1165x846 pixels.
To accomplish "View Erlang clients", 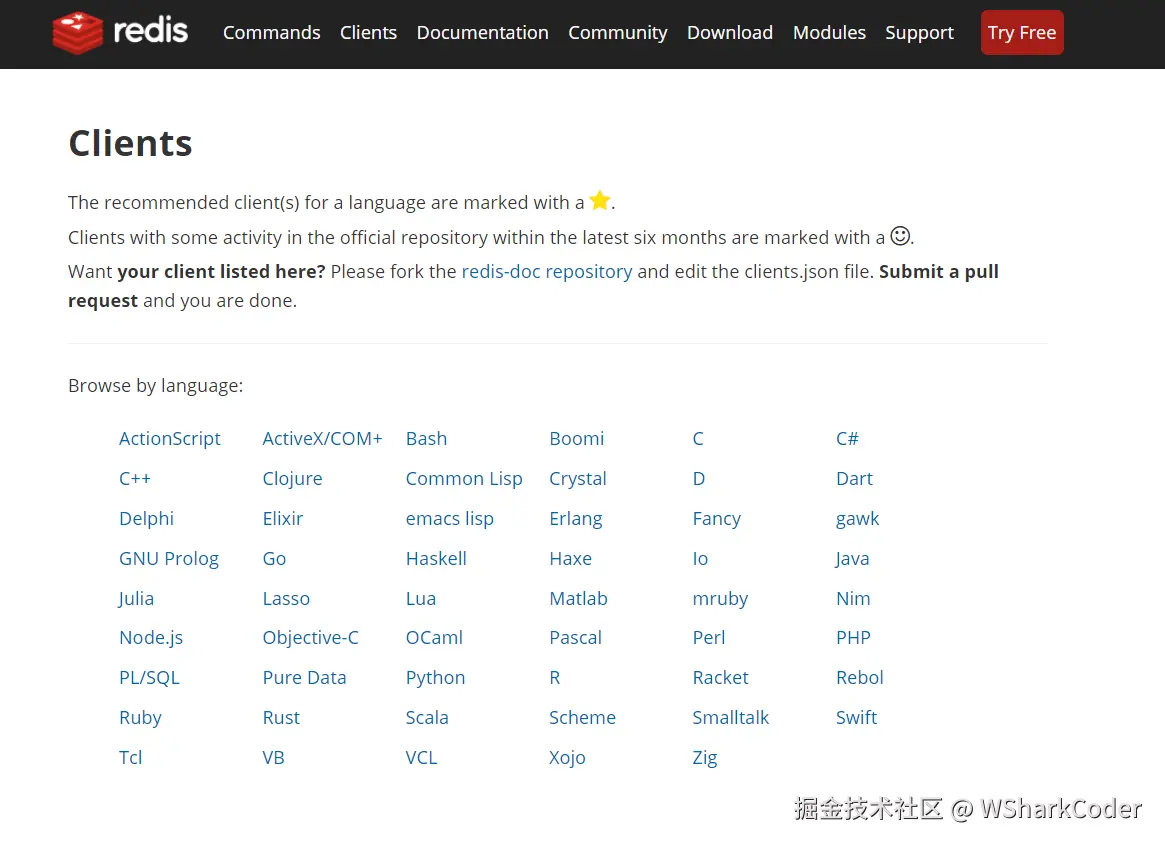I will (575, 519).
